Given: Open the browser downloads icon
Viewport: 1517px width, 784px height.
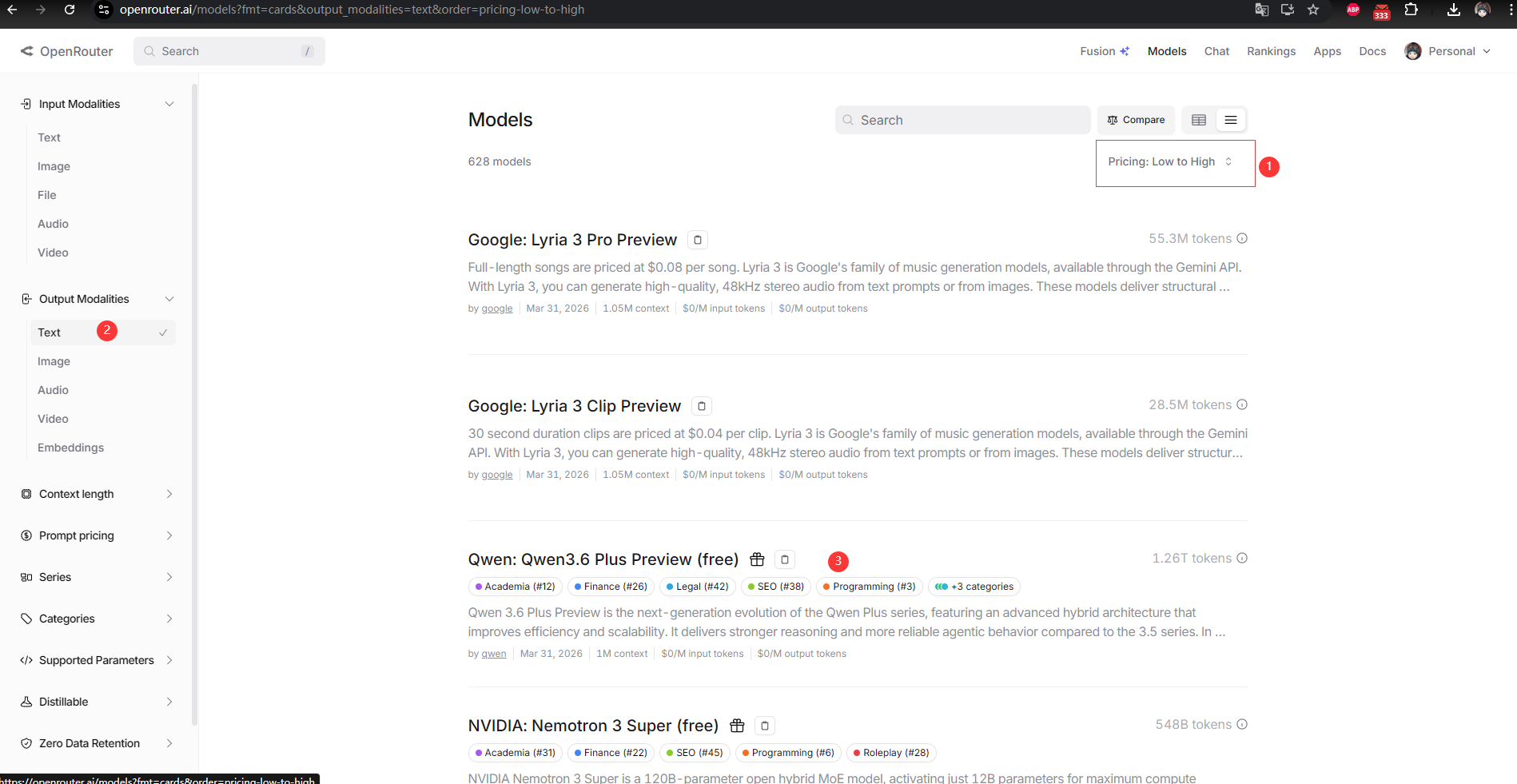Looking at the screenshot, I should point(1454,10).
